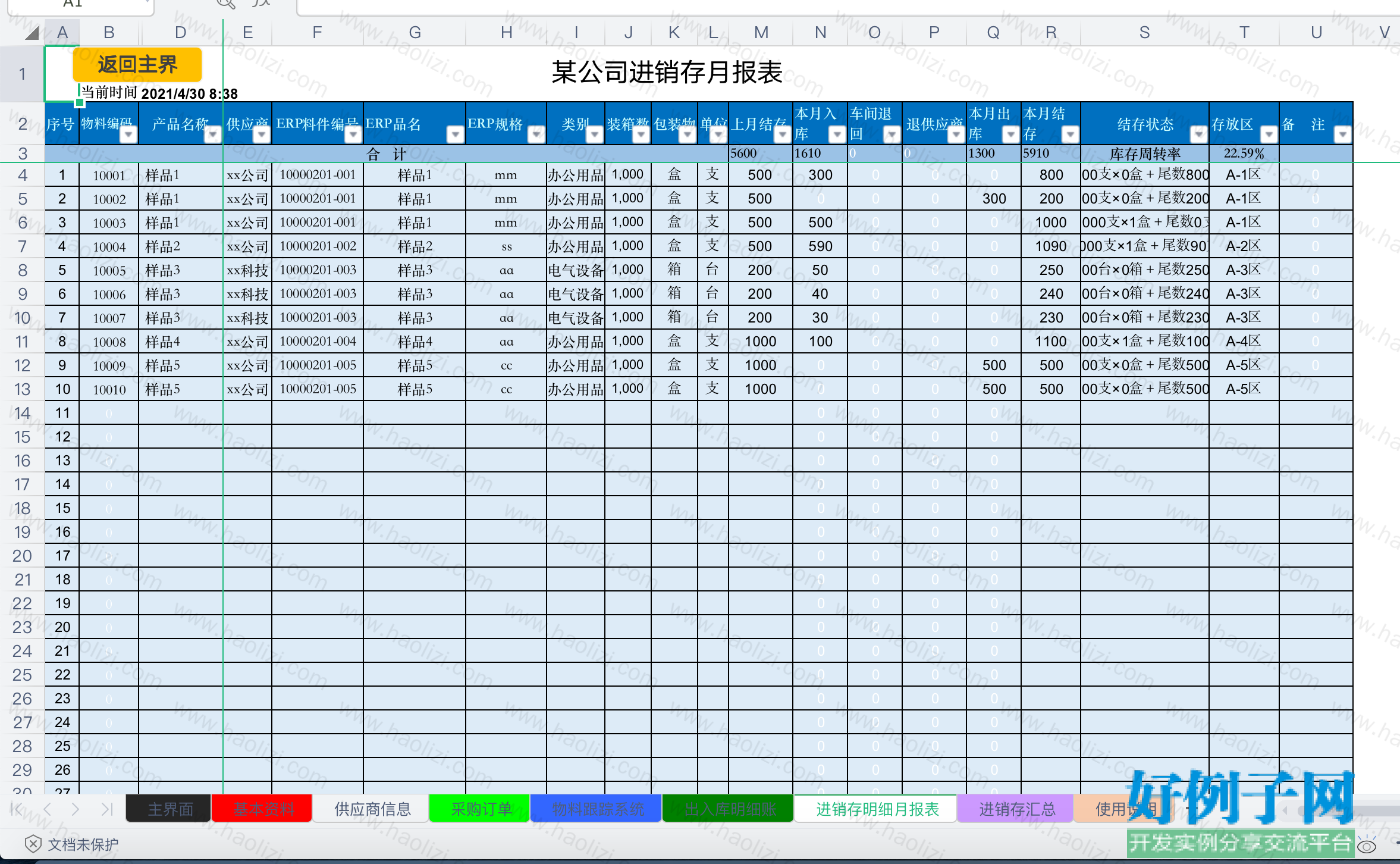Screen dimensions: 1400x864
Task: Select the 进销存明细月报表 sheet tab
Action: [x=877, y=809]
